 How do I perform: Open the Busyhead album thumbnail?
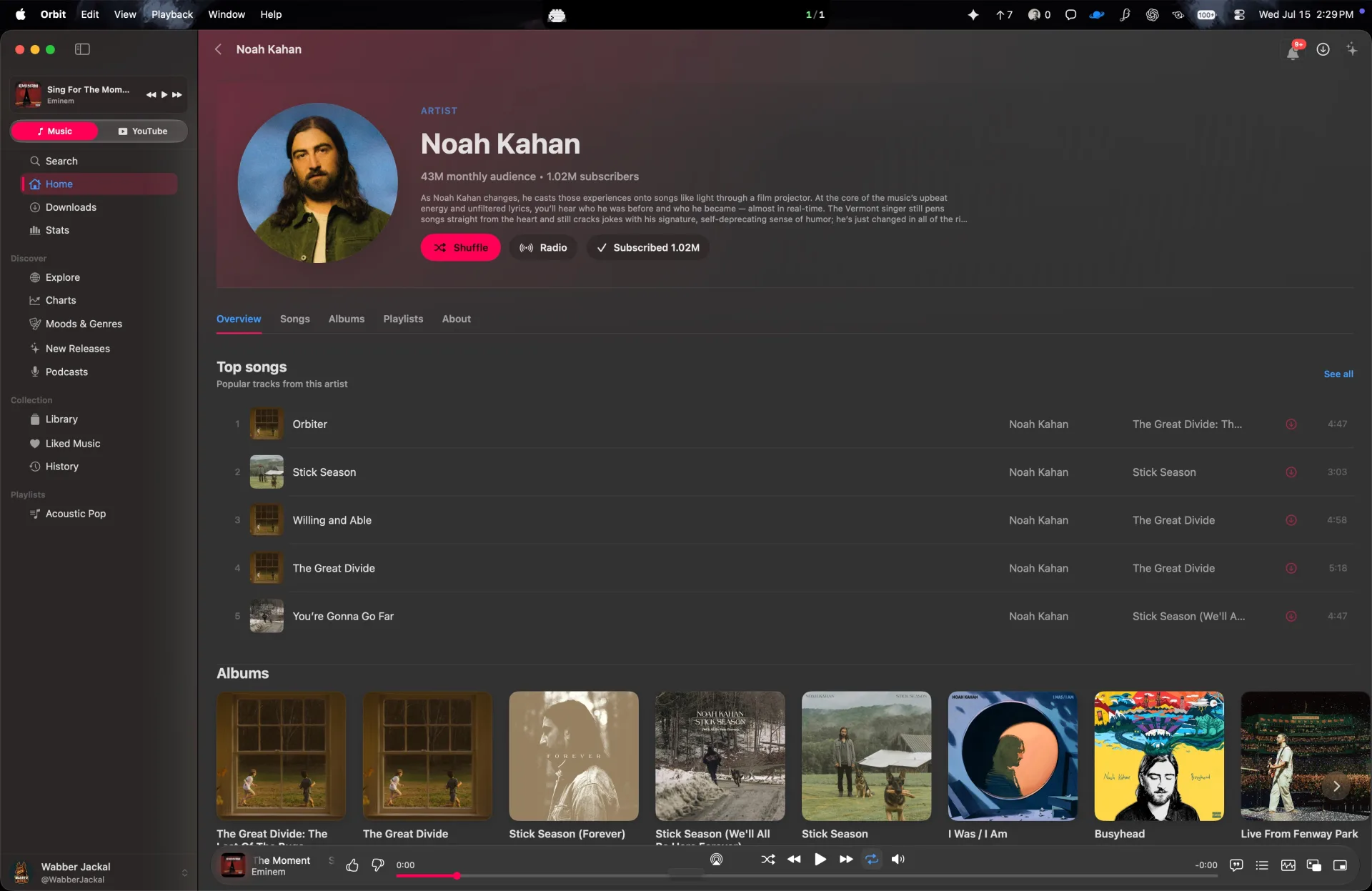pos(1158,756)
